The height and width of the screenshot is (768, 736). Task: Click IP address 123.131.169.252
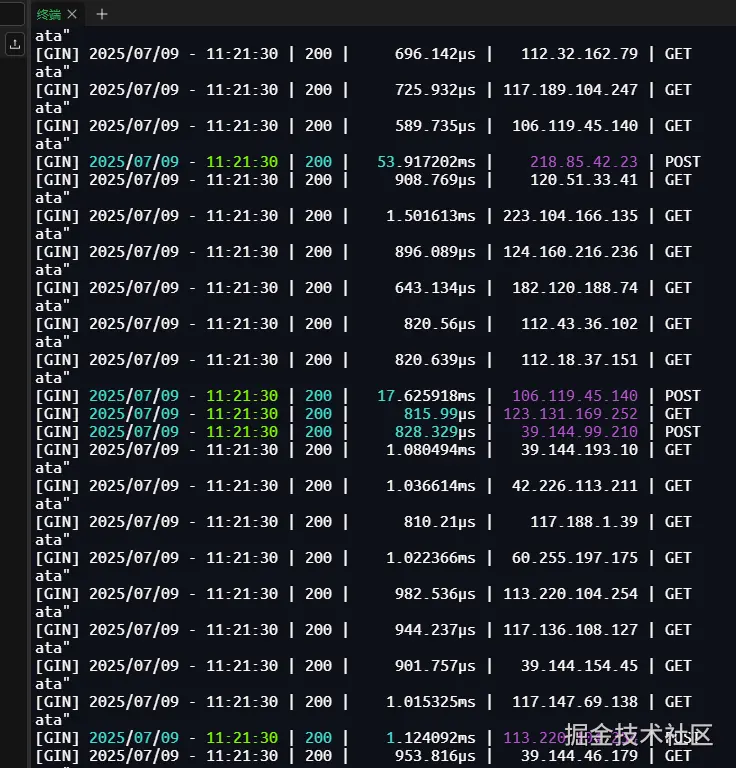570,414
